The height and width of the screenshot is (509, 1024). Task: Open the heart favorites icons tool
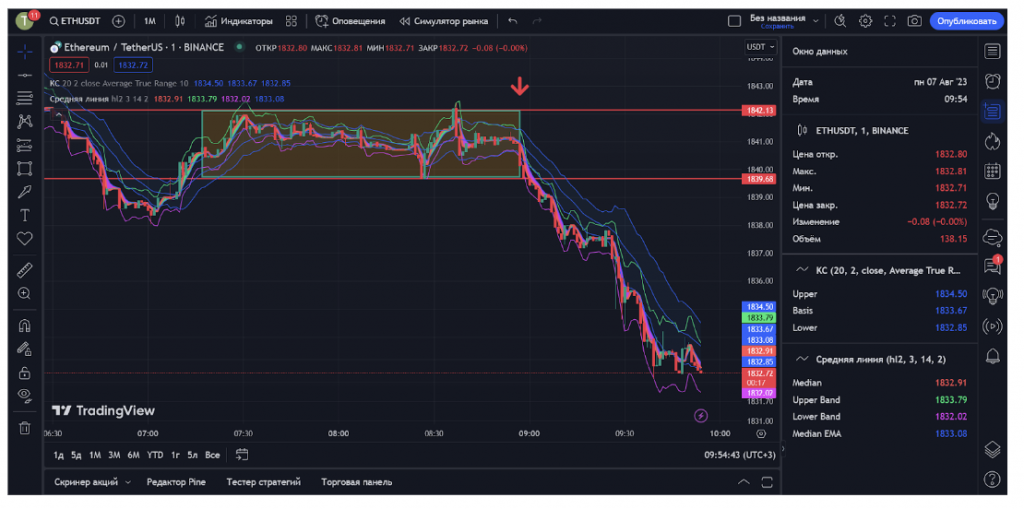pyautogui.click(x=25, y=238)
